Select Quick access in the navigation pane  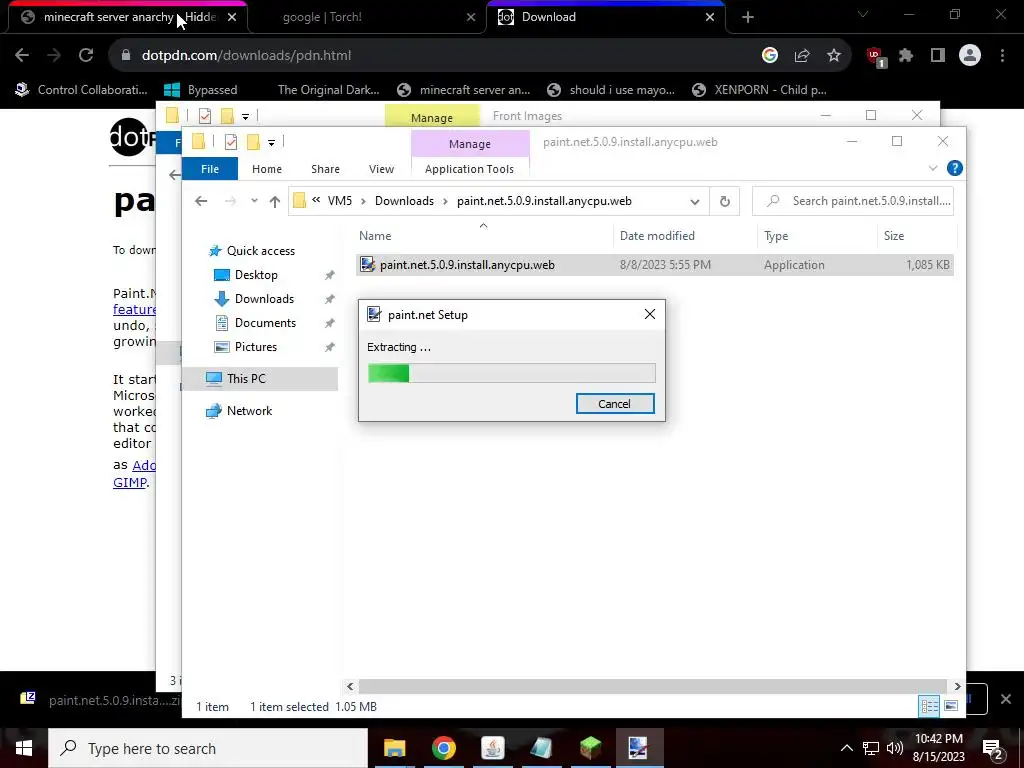point(260,251)
